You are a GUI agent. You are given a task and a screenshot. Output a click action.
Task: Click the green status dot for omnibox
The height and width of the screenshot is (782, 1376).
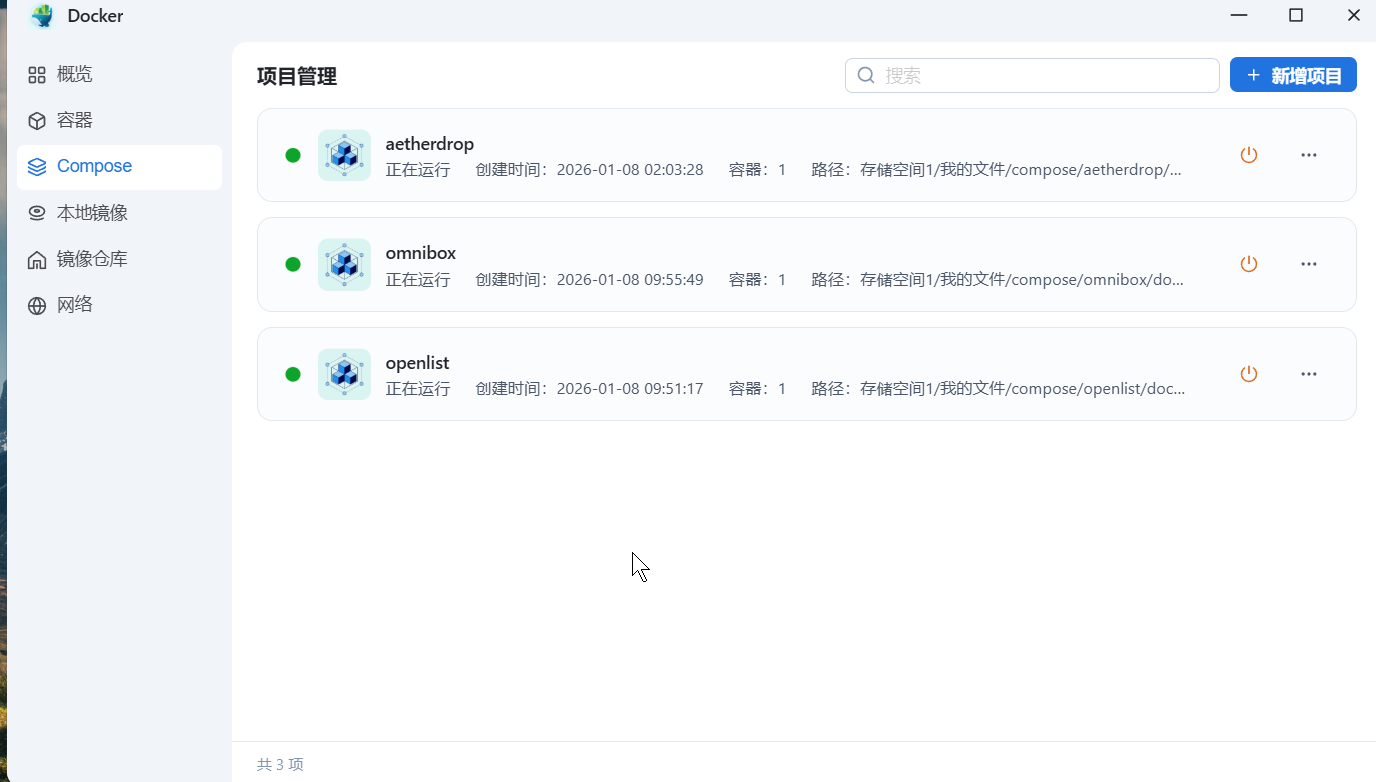point(293,264)
